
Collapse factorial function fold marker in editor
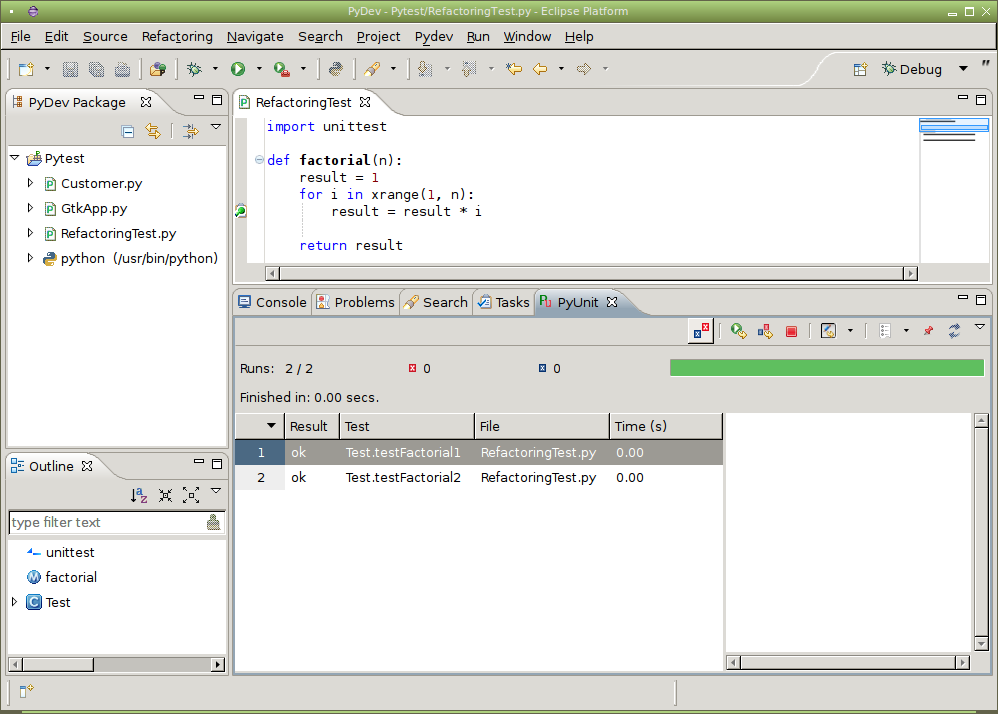259,160
